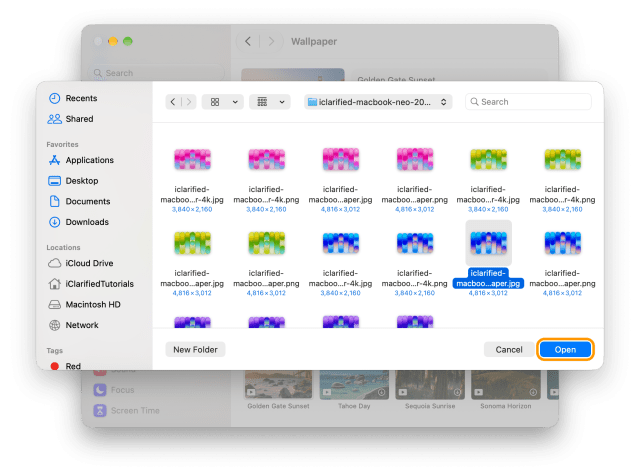The width and height of the screenshot is (640, 475).
Task: Open the group-by options icon
Action: [x=262, y=102]
